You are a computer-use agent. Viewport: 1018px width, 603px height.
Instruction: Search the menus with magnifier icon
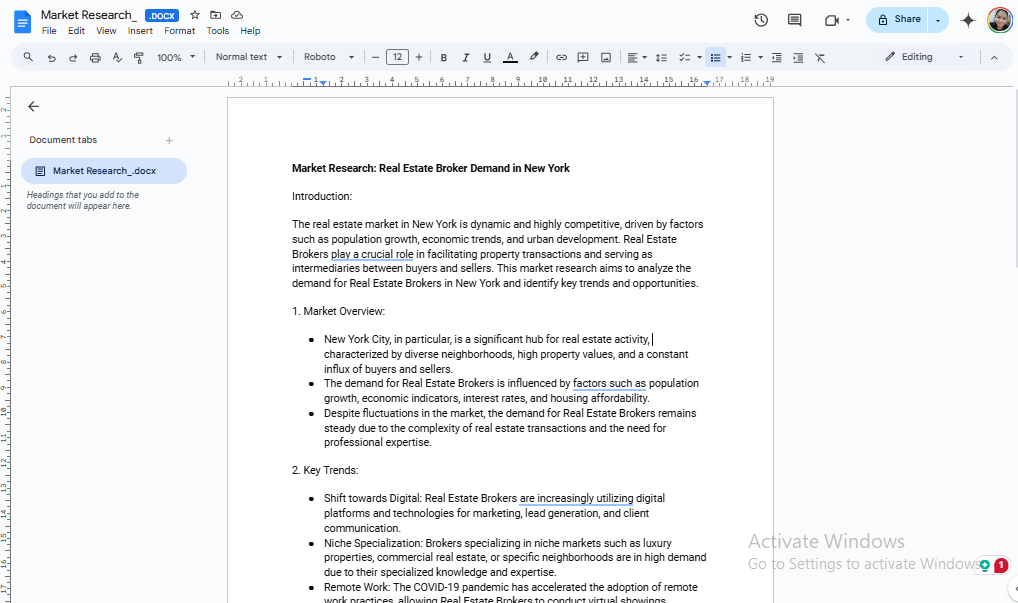28,57
